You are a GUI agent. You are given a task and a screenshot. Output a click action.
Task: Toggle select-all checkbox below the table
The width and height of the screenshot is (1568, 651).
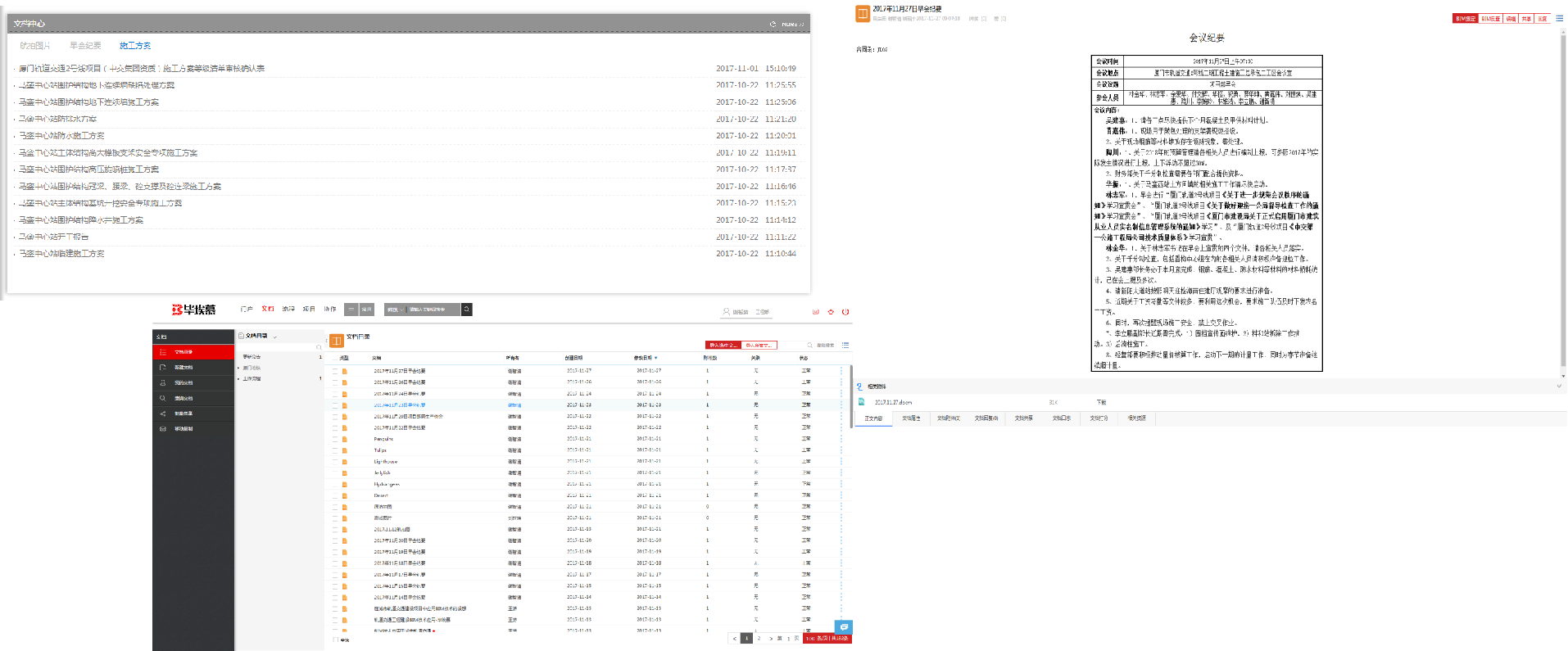click(x=334, y=640)
